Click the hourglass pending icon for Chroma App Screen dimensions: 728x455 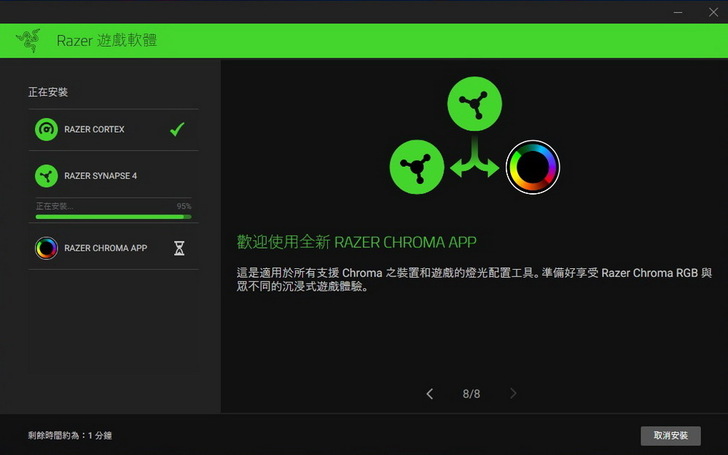[179, 248]
